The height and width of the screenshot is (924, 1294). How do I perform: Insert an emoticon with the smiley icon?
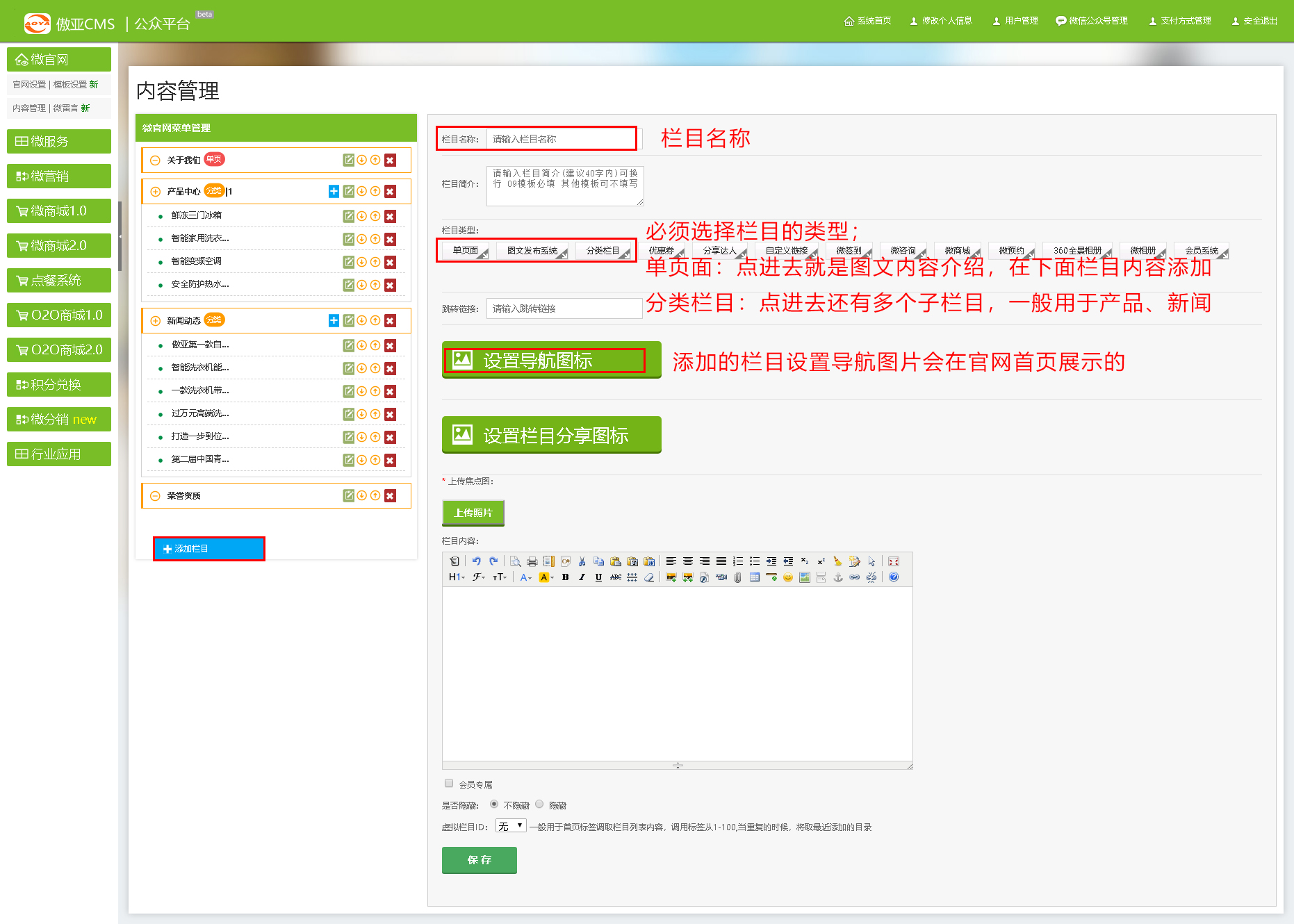pyautogui.click(x=787, y=577)
